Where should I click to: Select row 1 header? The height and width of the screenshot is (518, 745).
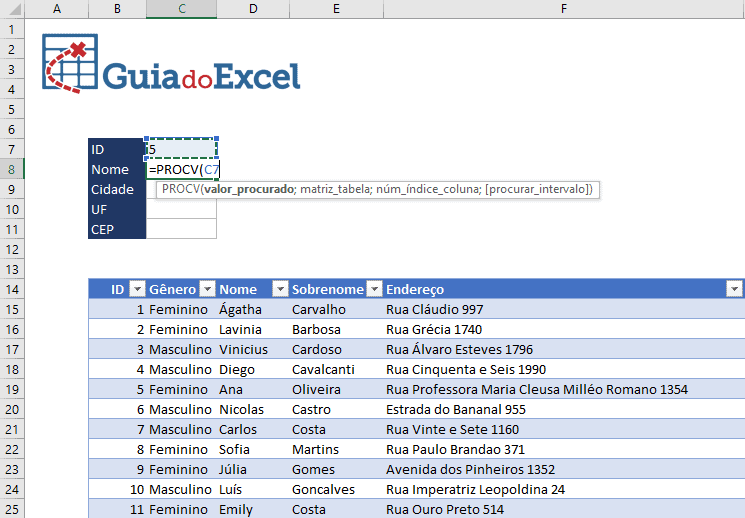coord(12,29)
